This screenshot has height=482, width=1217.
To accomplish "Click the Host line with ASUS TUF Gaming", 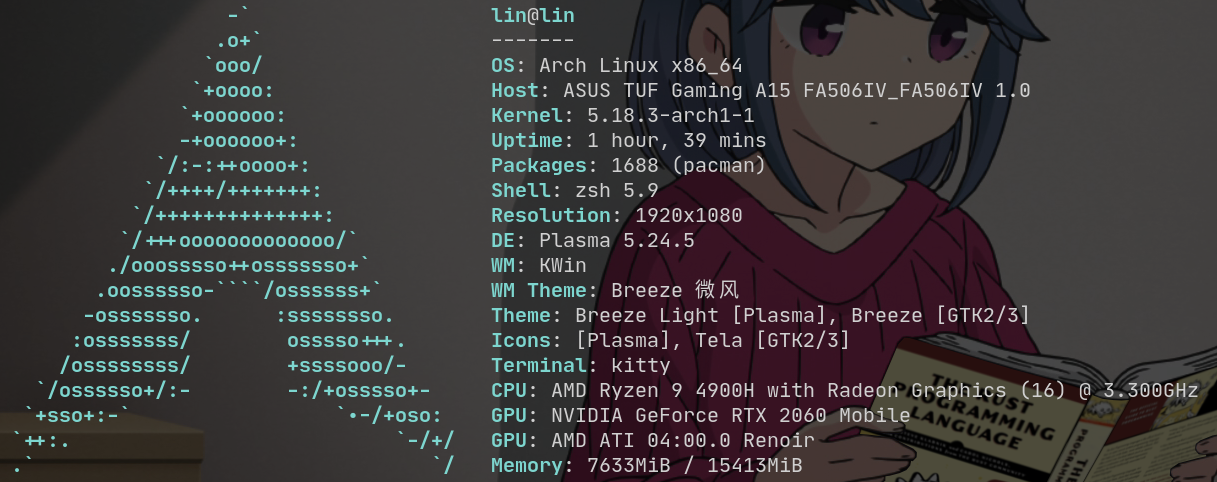I will coord(760,91).
